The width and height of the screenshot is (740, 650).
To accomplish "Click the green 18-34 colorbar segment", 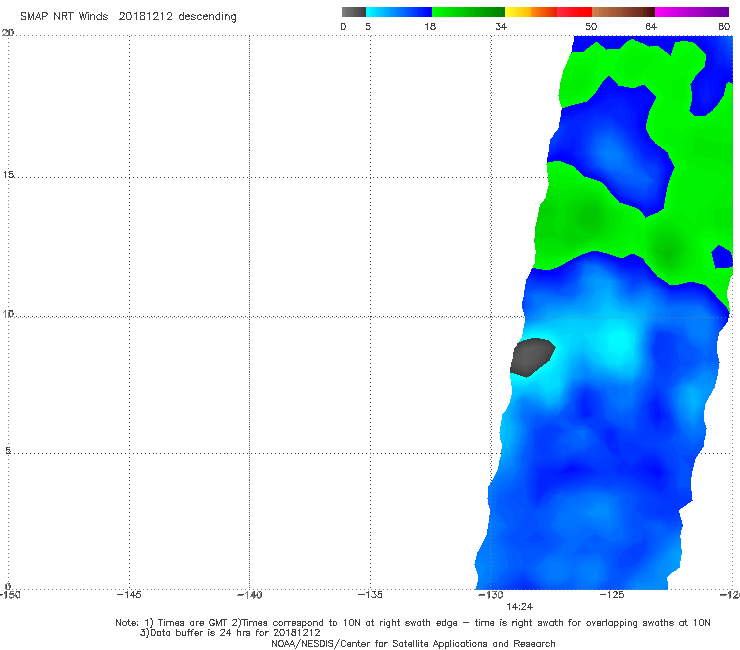I will [468, 12].
